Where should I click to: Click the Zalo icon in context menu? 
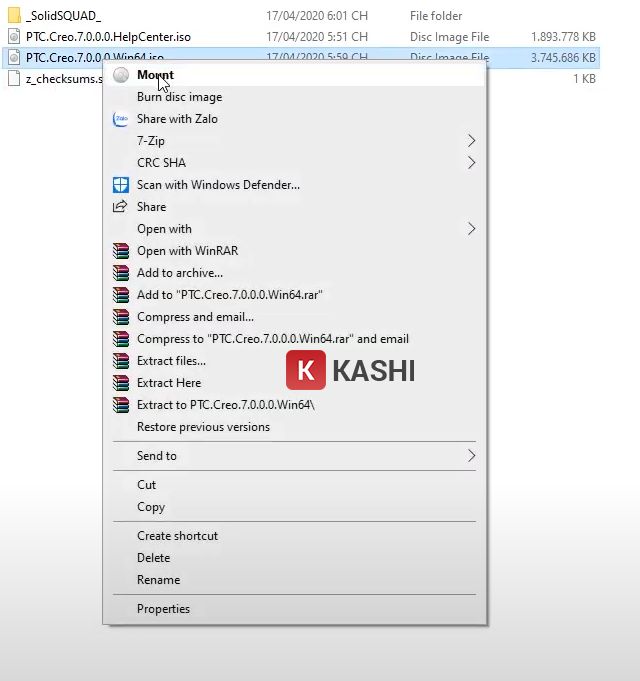[121, 119]
